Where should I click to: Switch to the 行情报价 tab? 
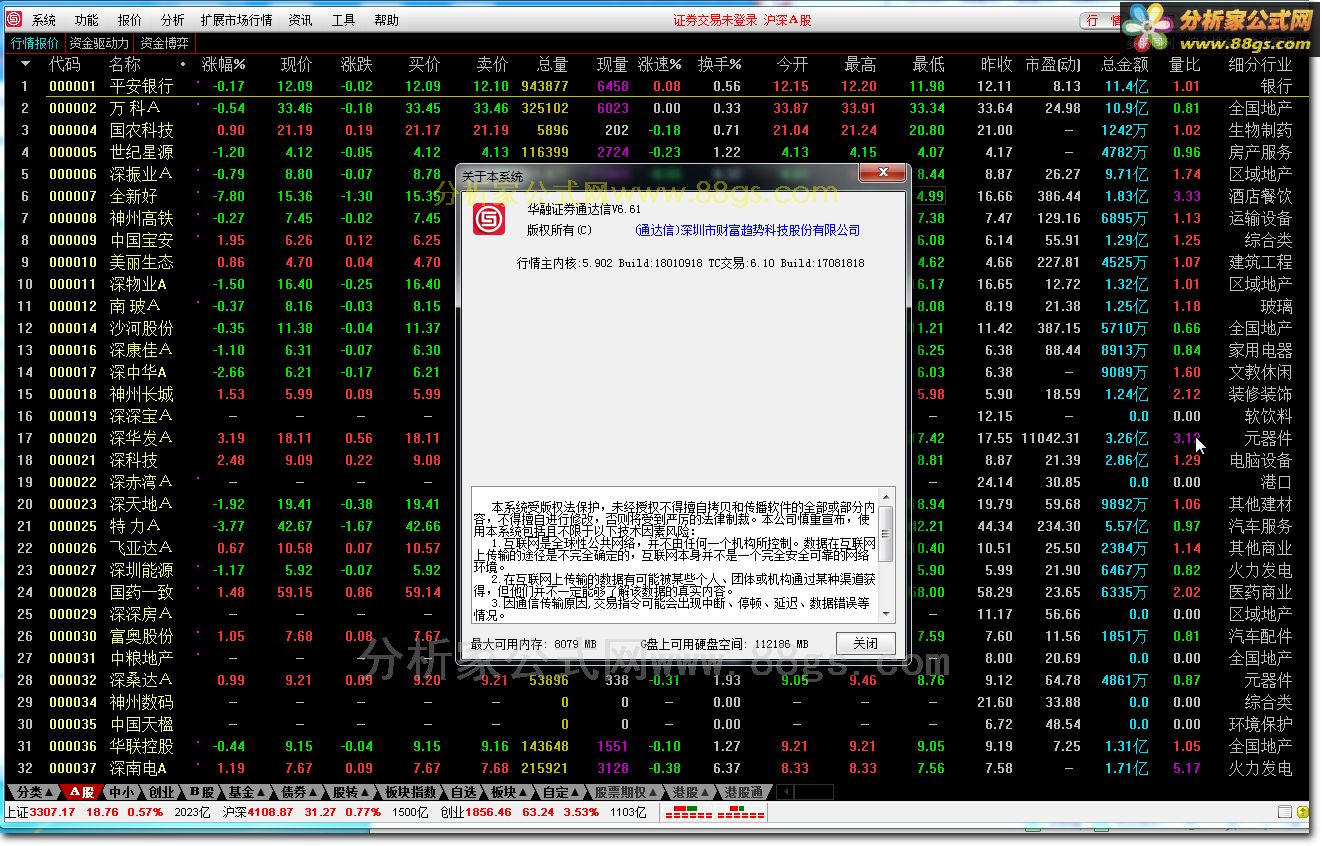coord(35,43)
